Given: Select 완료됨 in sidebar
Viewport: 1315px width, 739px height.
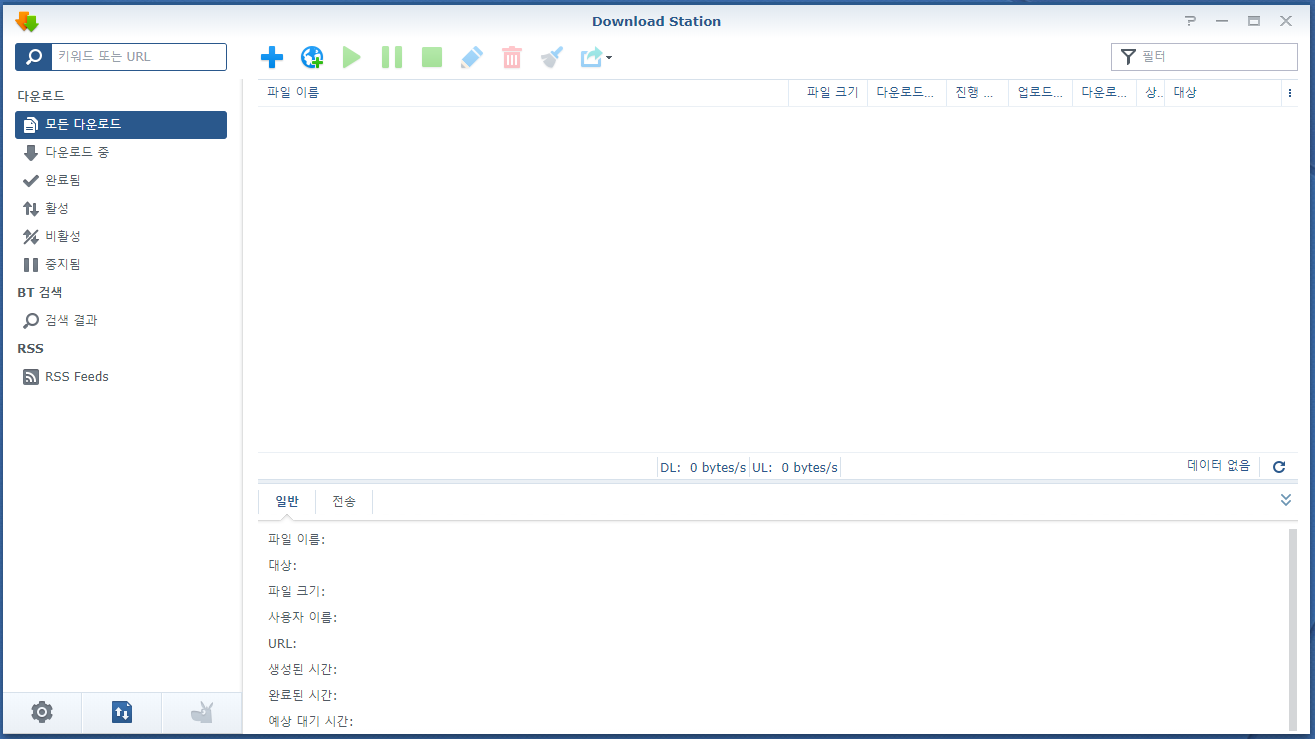Looking at the screenshot, I should (121, 180).
